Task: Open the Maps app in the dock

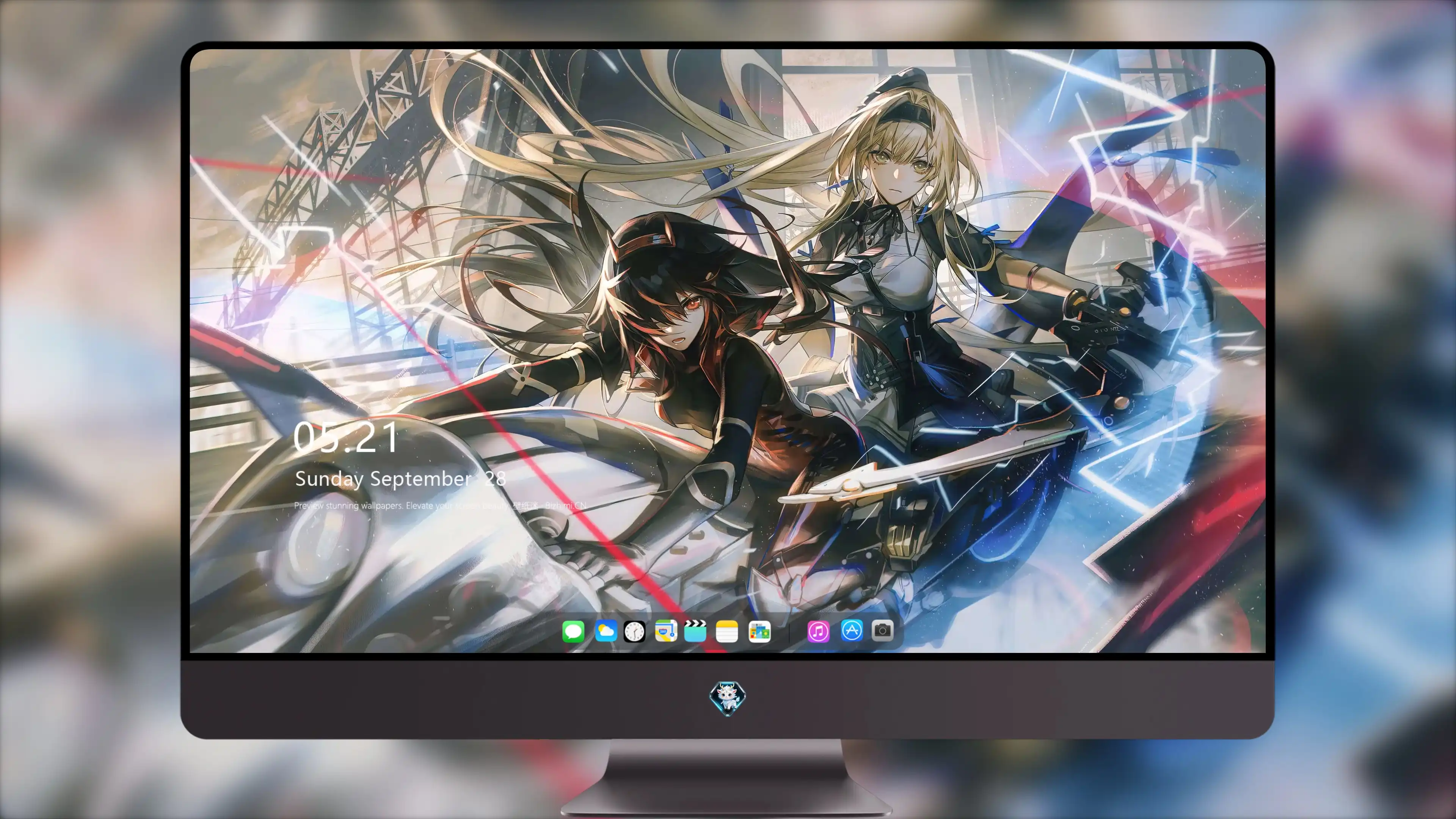Action: click(x=666, y=631)
